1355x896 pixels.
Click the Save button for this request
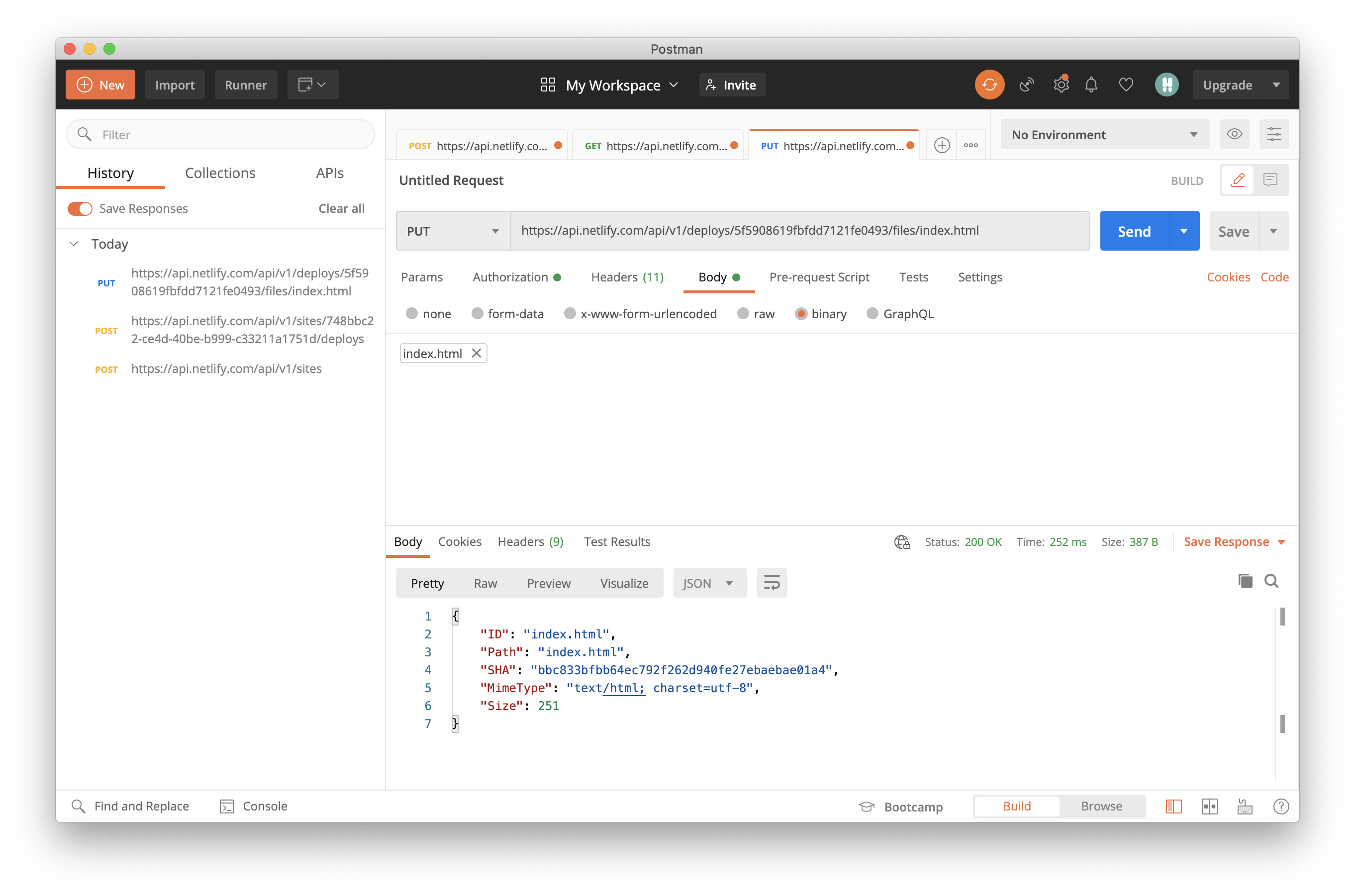pos(1234,230)
